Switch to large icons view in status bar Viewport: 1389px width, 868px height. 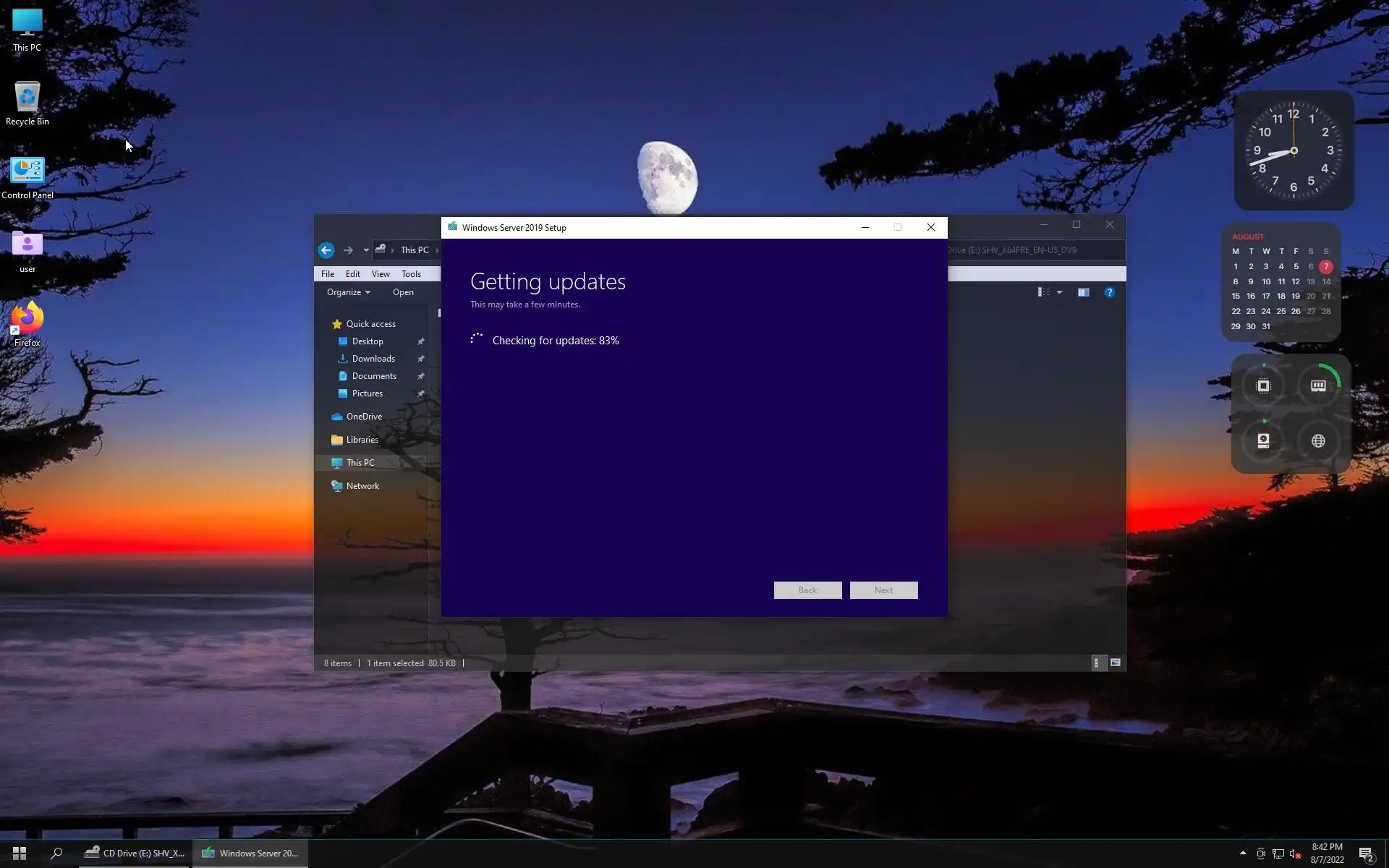point(1116,663)
